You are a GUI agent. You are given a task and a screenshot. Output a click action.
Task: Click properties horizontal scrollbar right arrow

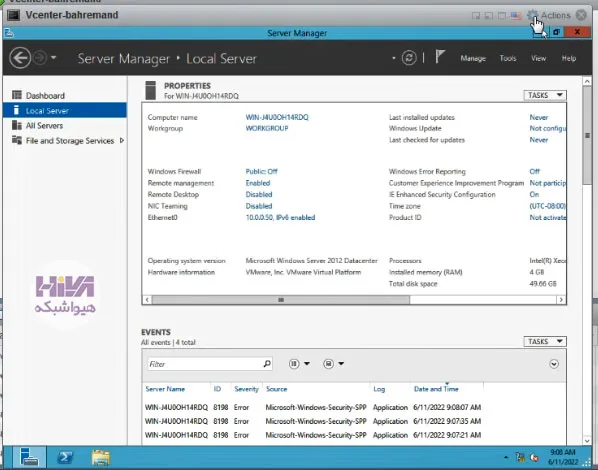[561, 300]
